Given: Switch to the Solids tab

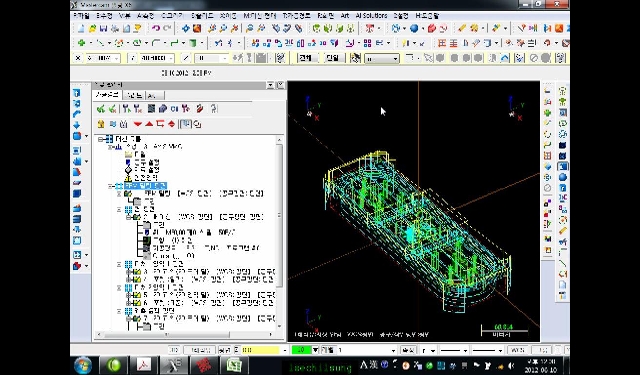Looking at the screenshot, I should pos(134,95).
